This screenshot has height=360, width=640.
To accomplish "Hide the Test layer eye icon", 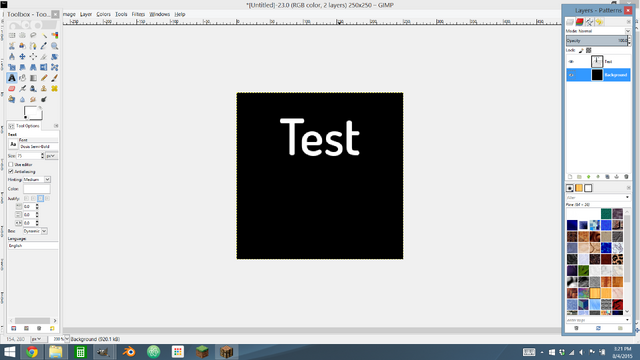I will tap(571, 62).
